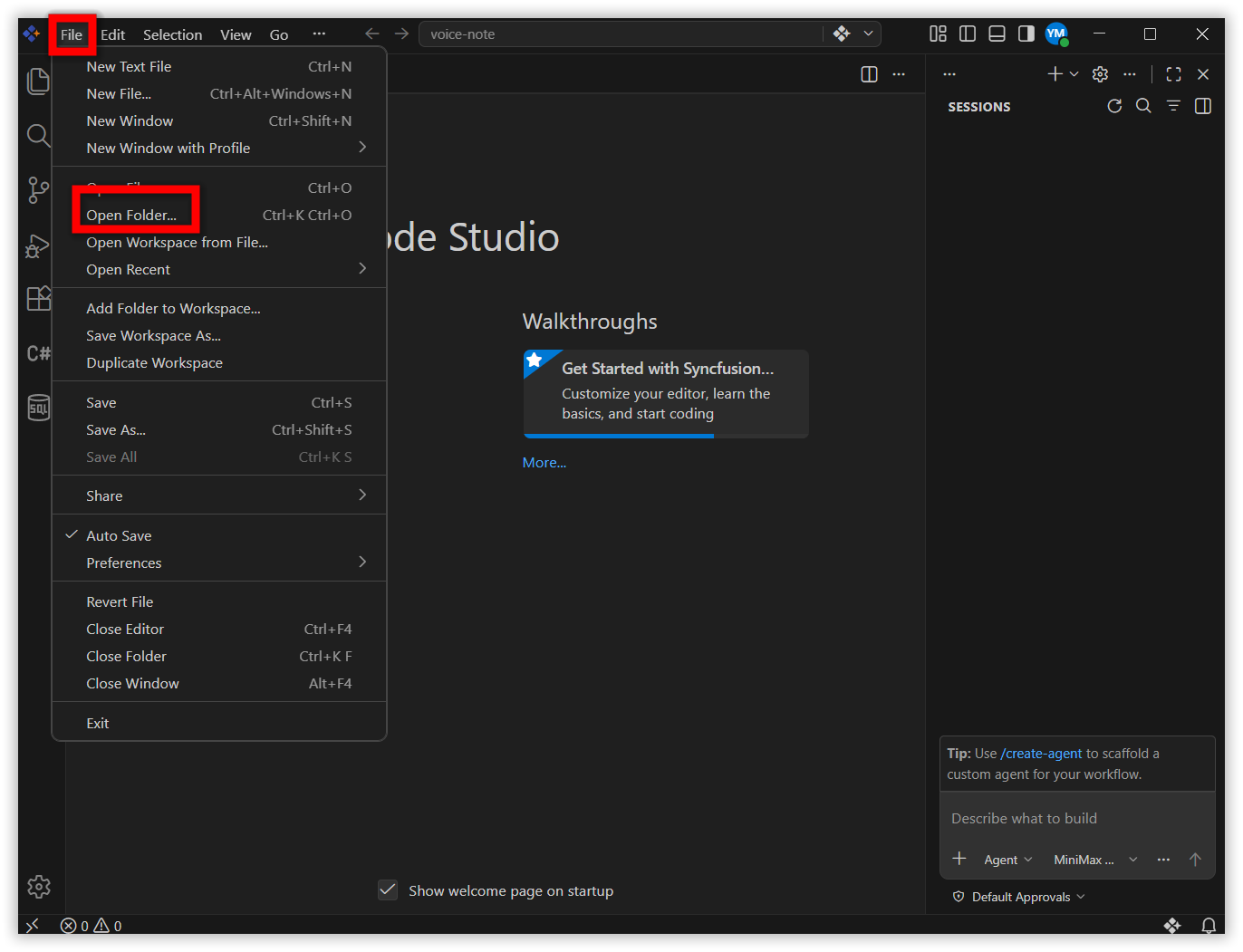Click the More... walkthroughs link
Image resolution: width=1243 pixels, height=952 pixels.
click(544, 462)
